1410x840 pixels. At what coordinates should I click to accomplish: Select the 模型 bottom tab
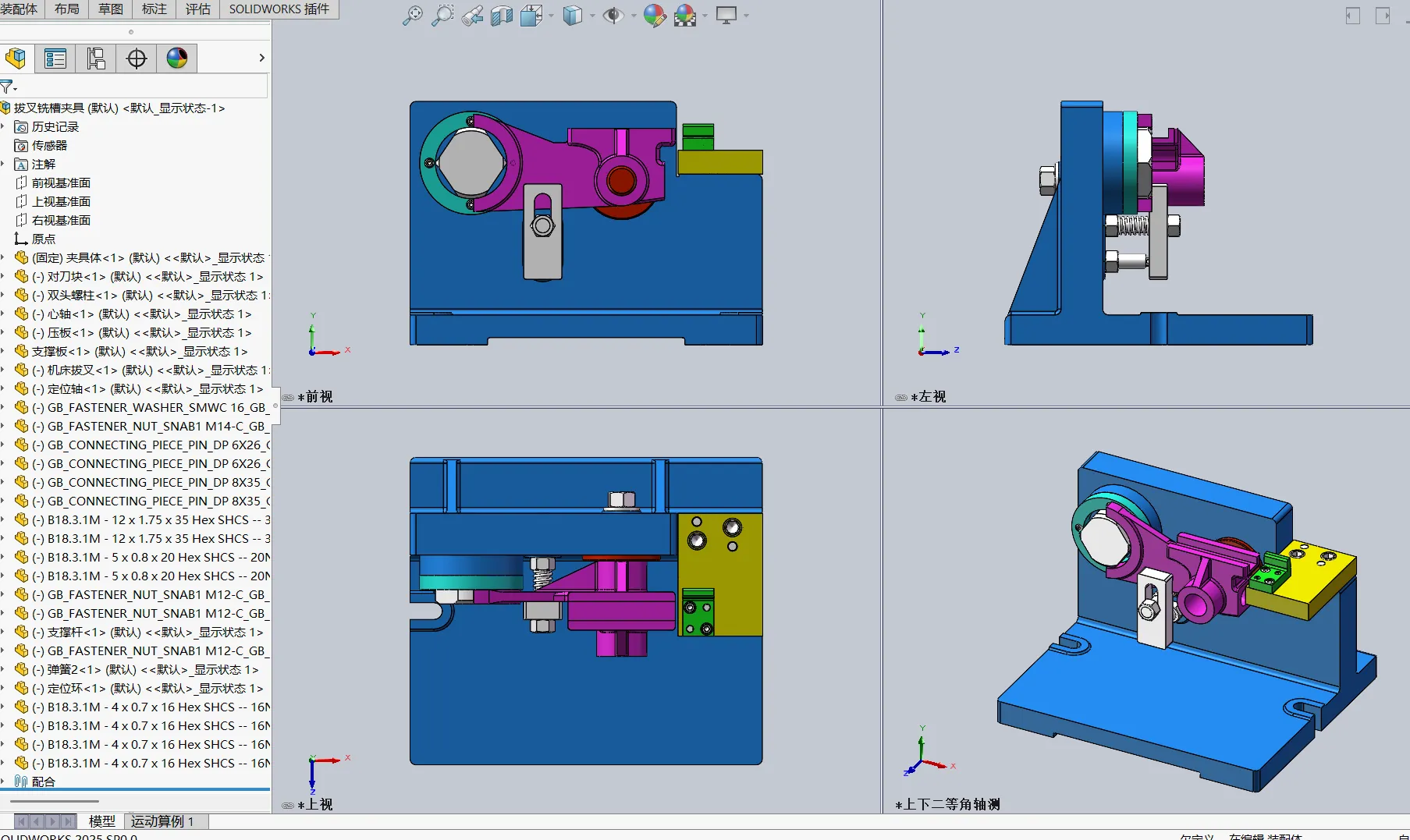tap(102, 821)
